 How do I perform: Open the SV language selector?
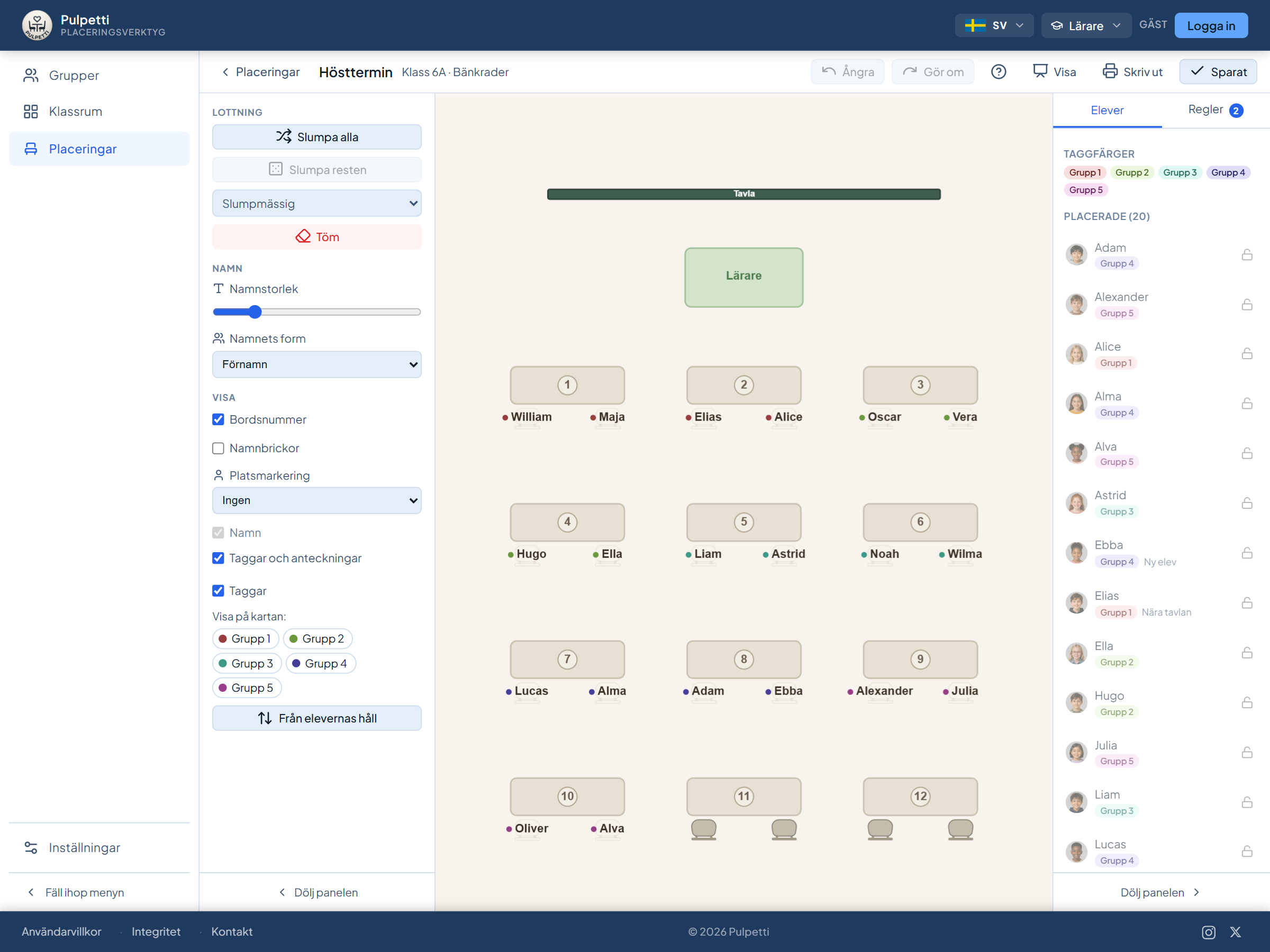[994, 25]
